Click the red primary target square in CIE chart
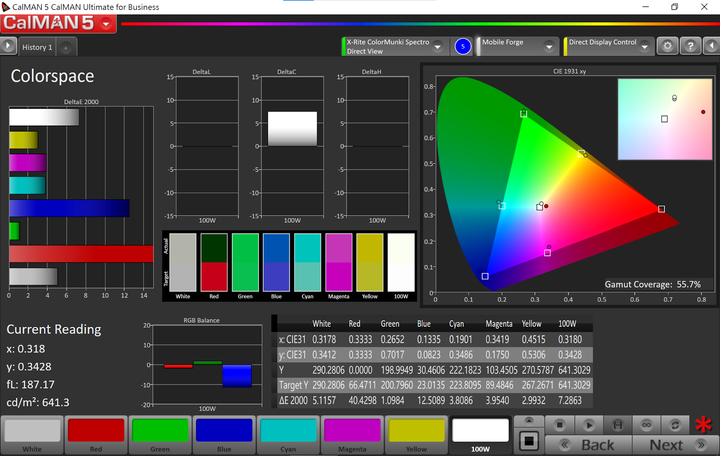Image resolution: width=720 pixels, height=456 pixels. [661, 209]
